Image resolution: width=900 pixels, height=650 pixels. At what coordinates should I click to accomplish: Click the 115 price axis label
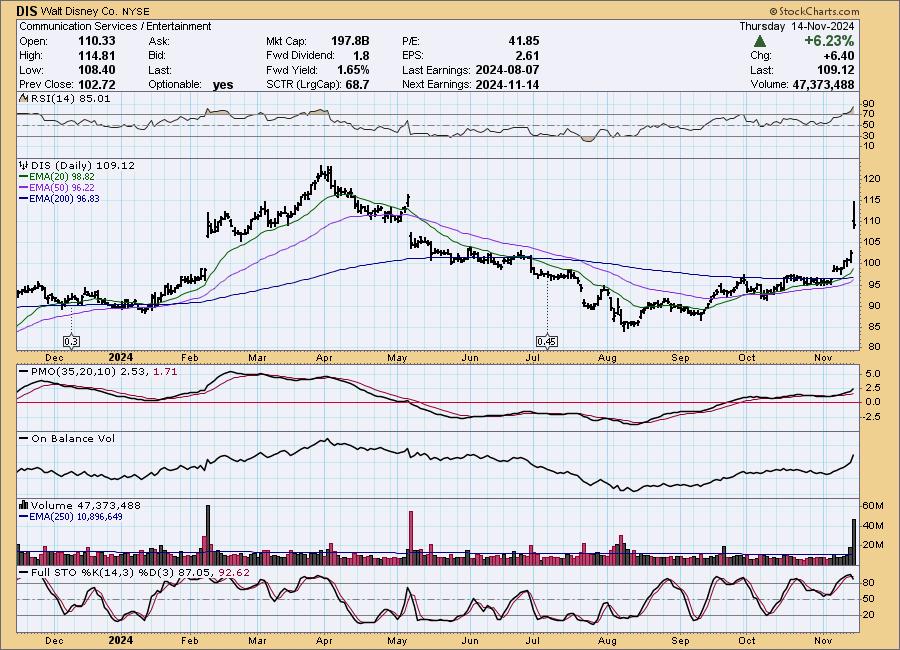[871, 200]
